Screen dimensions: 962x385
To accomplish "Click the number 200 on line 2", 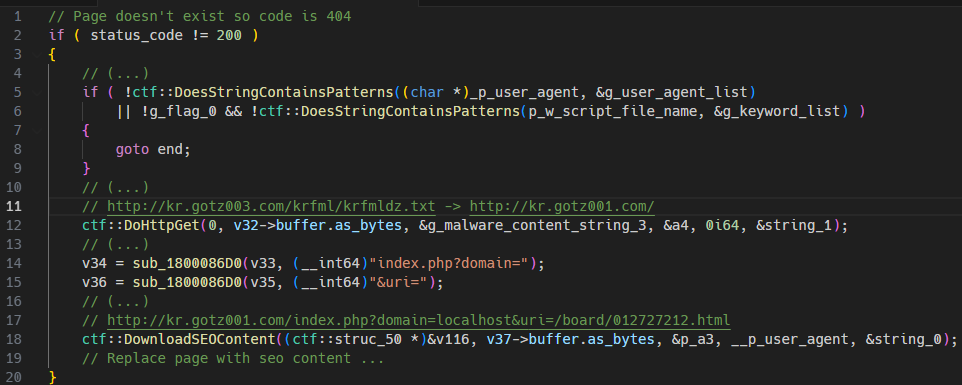I will coord(229,36).
